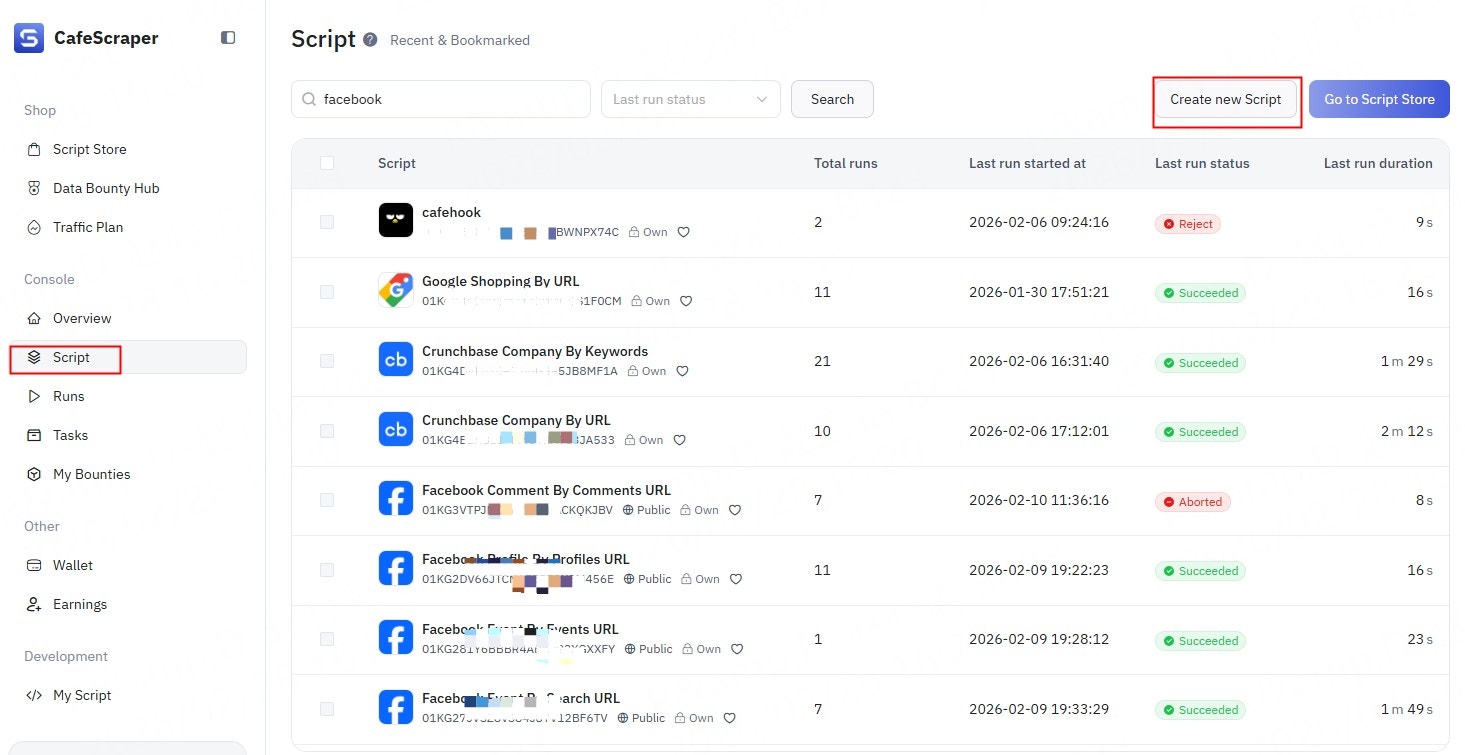Open the Script help question-mark icon
Screen dimensions: 1465x755
370,40
